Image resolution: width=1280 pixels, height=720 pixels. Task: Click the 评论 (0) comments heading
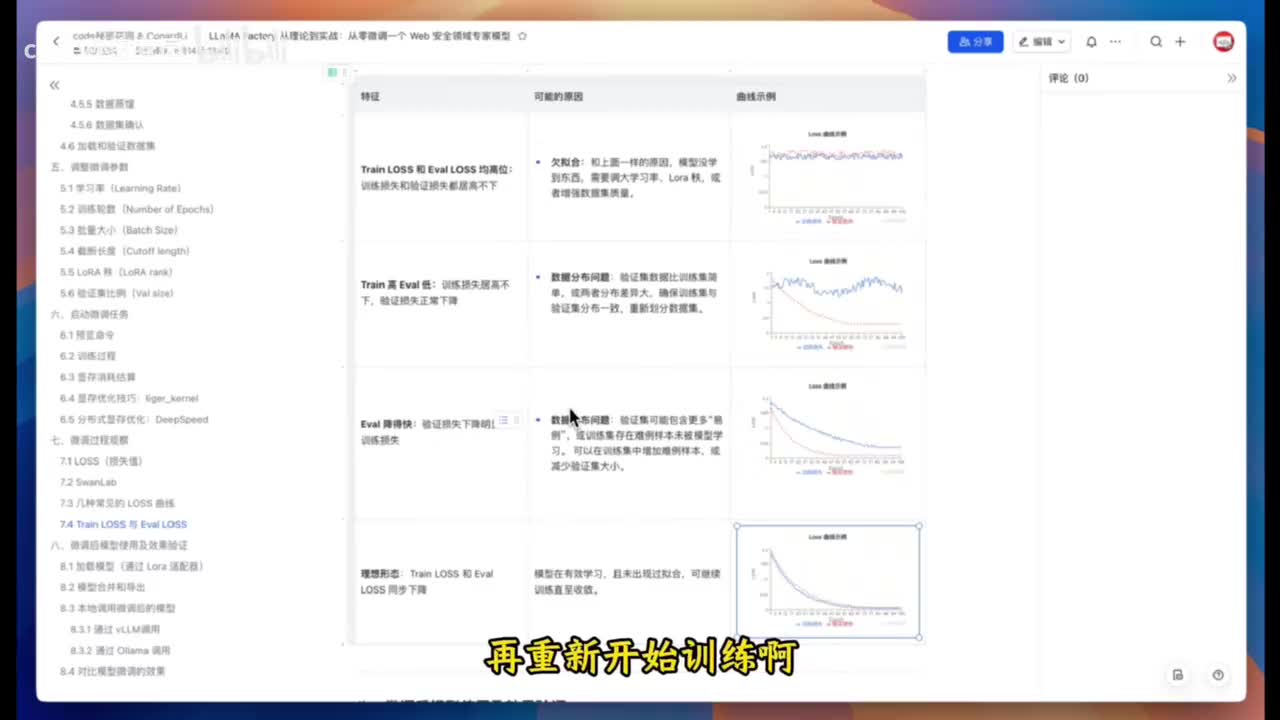point(1068,78)
